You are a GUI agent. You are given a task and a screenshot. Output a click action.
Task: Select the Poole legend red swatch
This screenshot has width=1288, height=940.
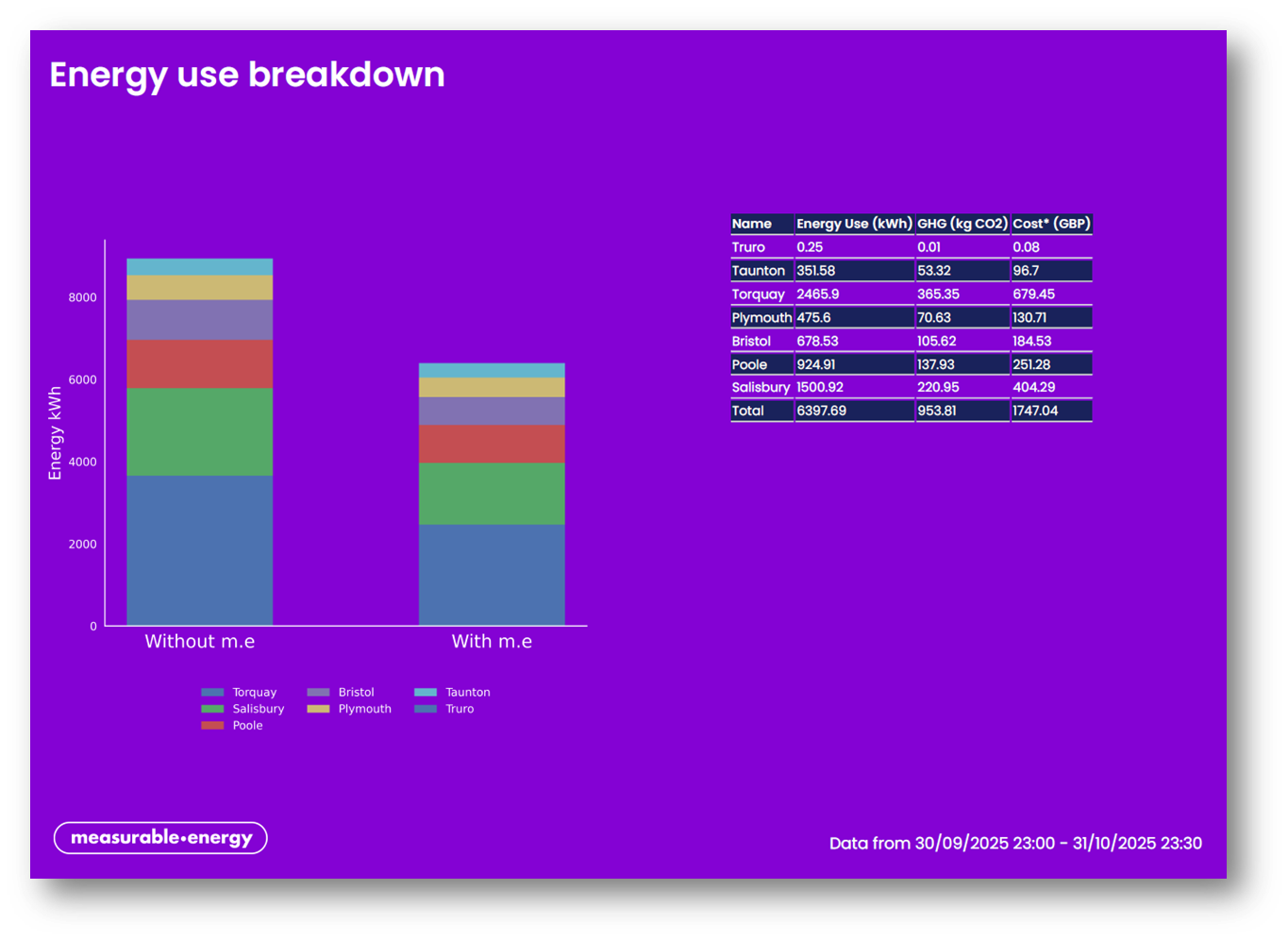coord(212,726)
